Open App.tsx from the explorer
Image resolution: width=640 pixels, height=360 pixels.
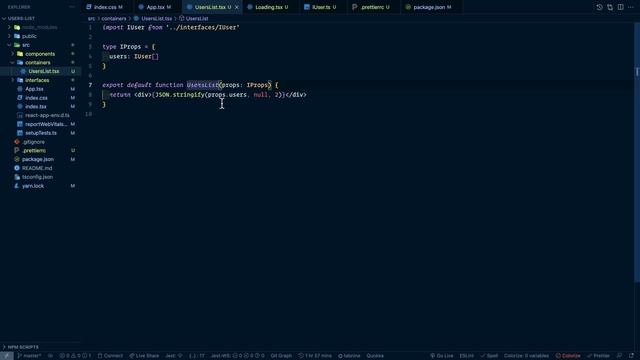34,89
